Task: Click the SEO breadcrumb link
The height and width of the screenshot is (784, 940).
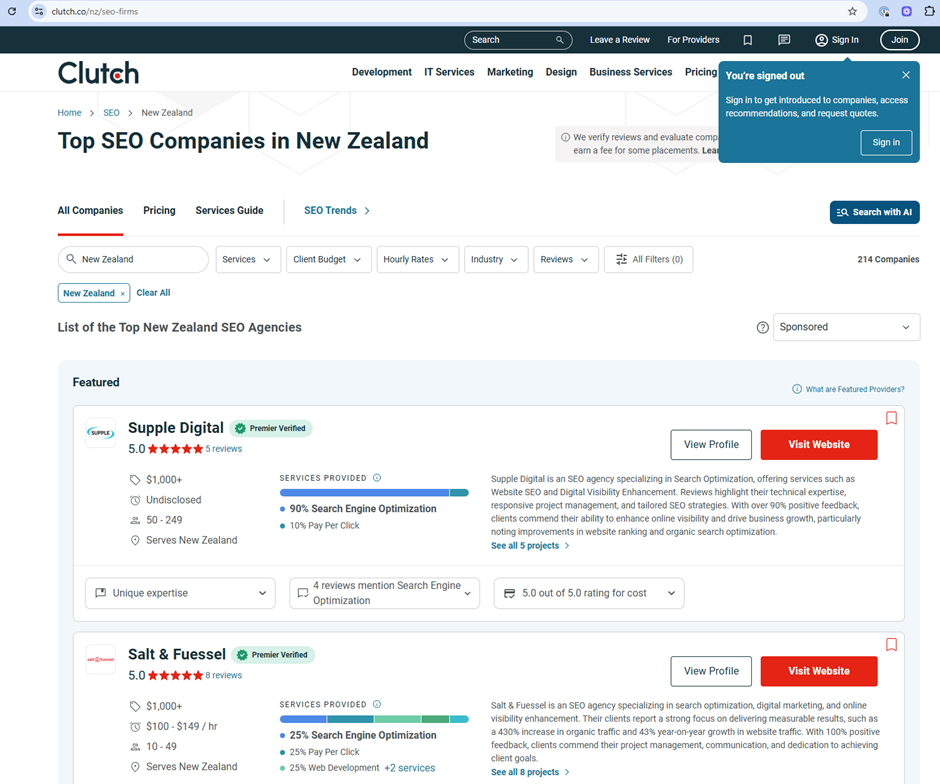Action: pos(112,113)
